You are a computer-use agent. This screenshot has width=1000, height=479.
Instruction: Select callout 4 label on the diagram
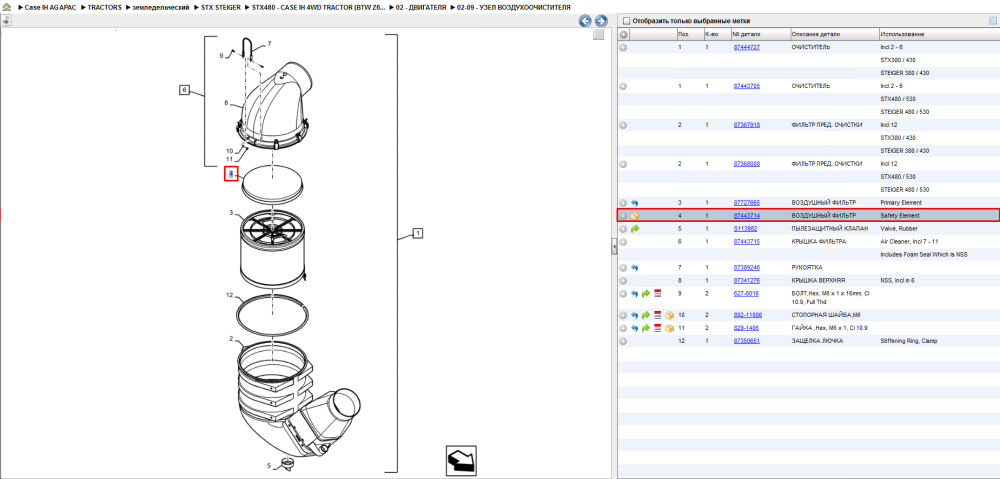[x=232, y=174]
